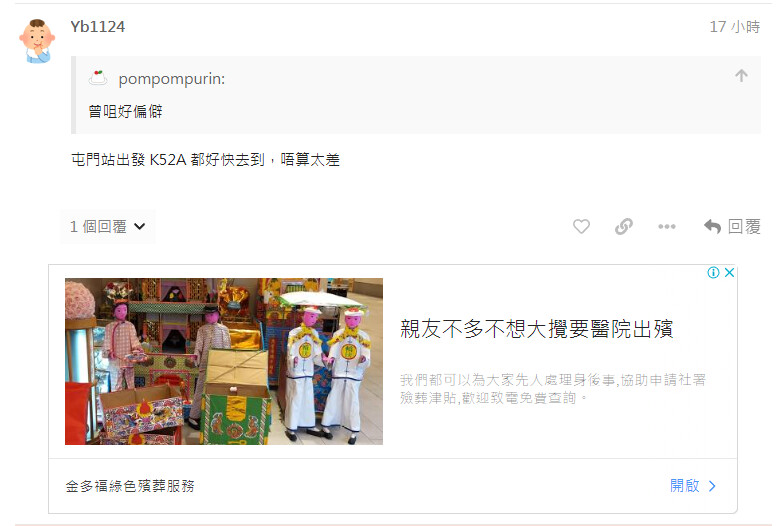
Task: Click pompompurin's small pudding avatar
Action: (98, 78)
